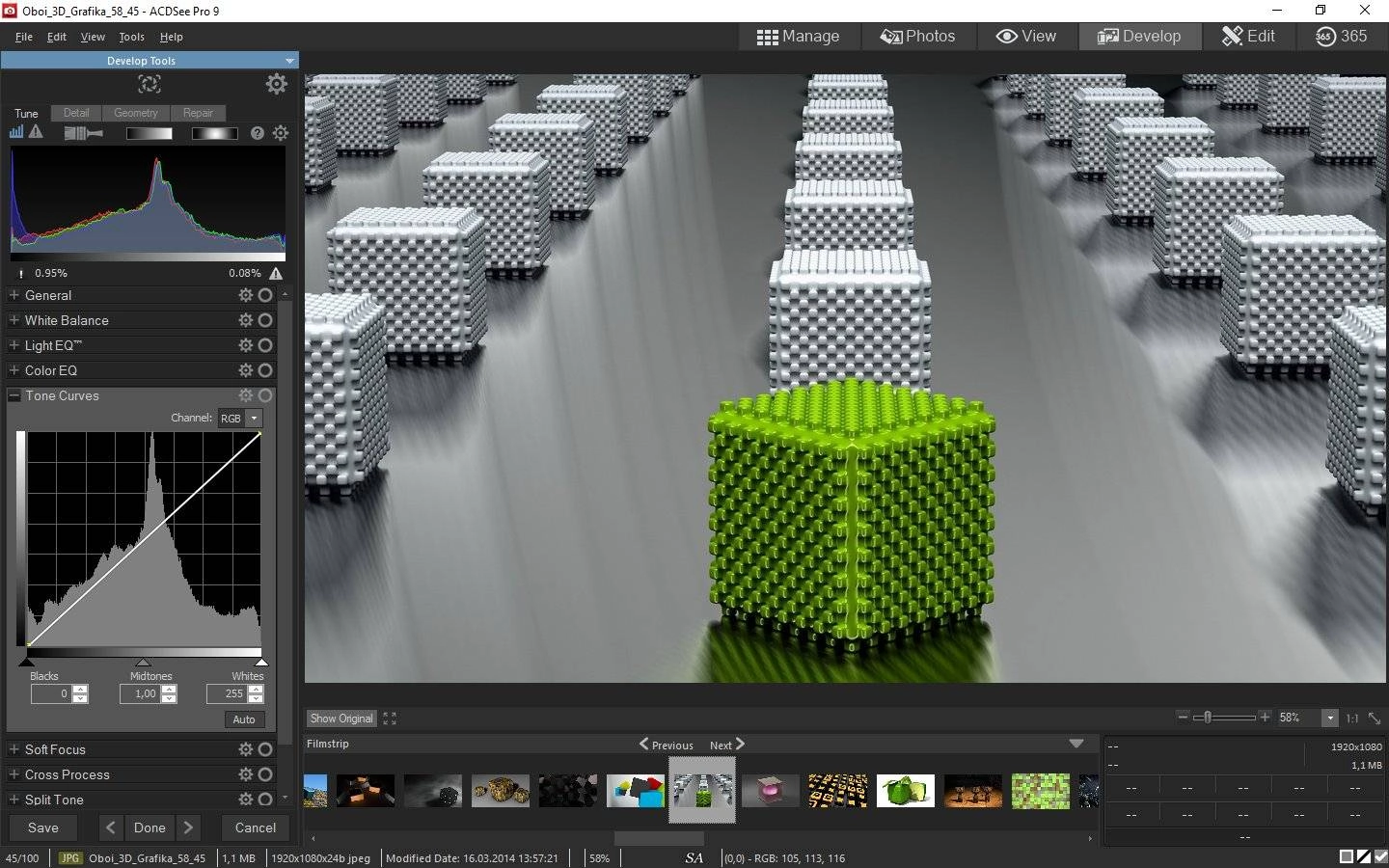Image resolution: width=1389 pixels, height=868 pixels.
Task: Expand the Light EQ group
Action: point(14,345)
